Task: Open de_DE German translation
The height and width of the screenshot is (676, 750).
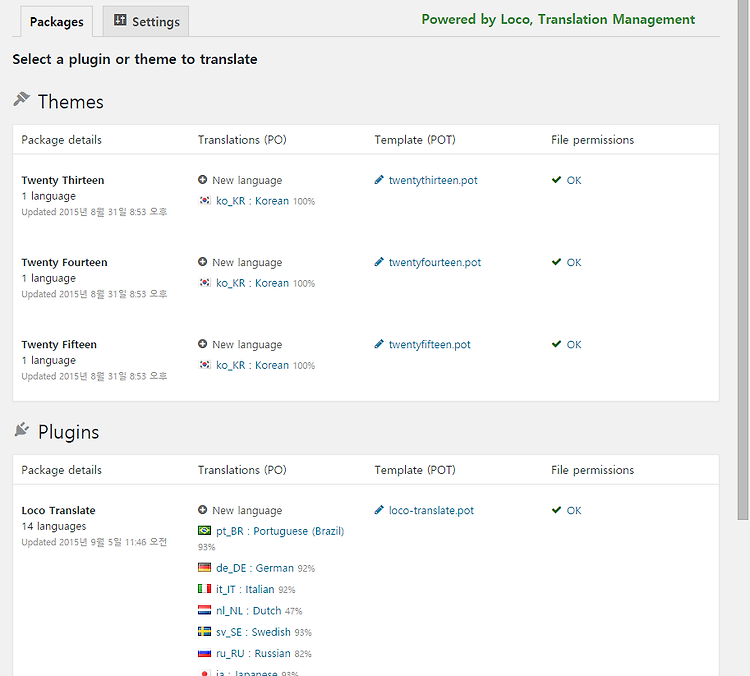Action: 254,568
